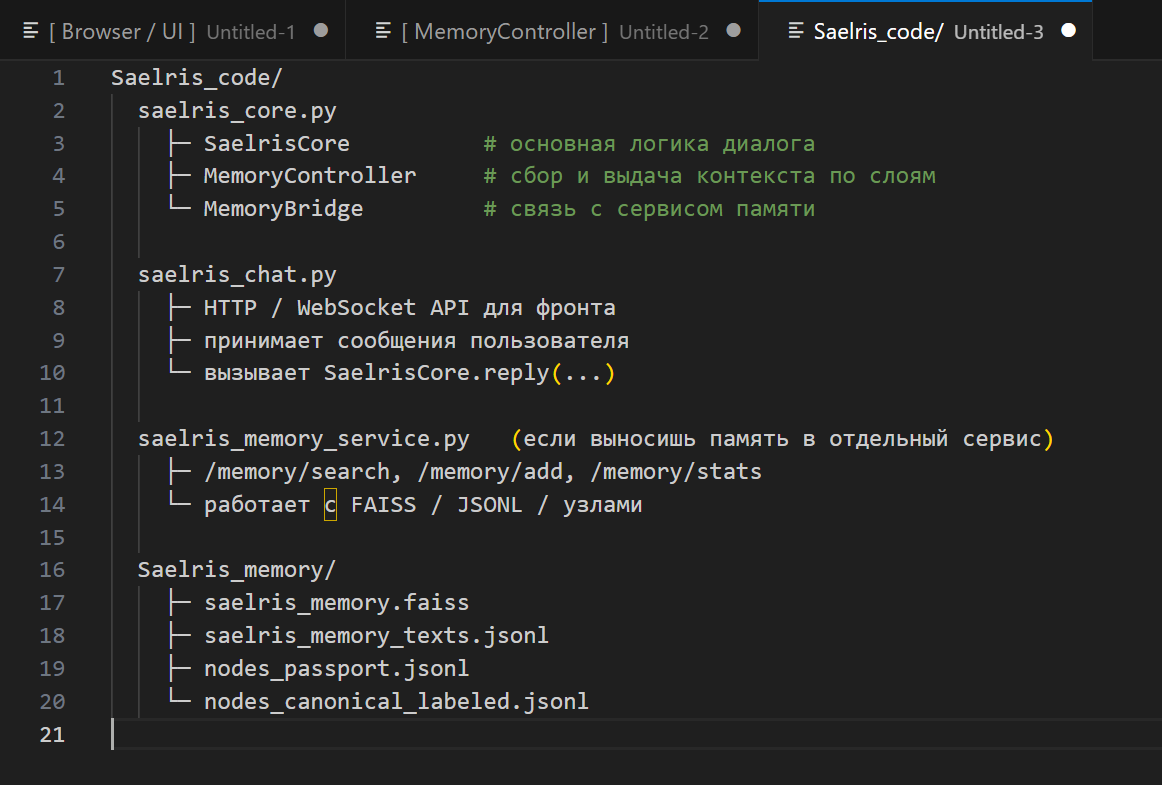The width and height of the screenshot is (1162, 785).
Task: Click the word 'FAISS' on line 14
Action: point(383,505)
